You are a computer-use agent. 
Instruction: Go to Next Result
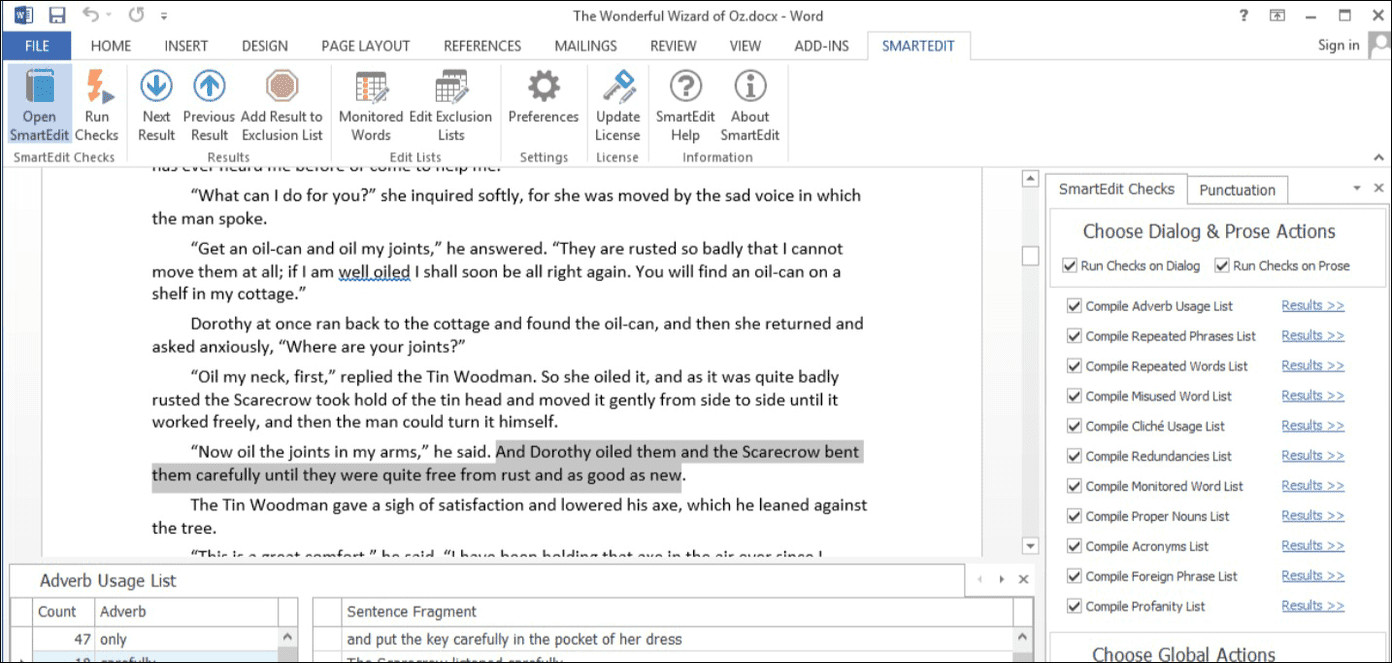pos(156,105)
